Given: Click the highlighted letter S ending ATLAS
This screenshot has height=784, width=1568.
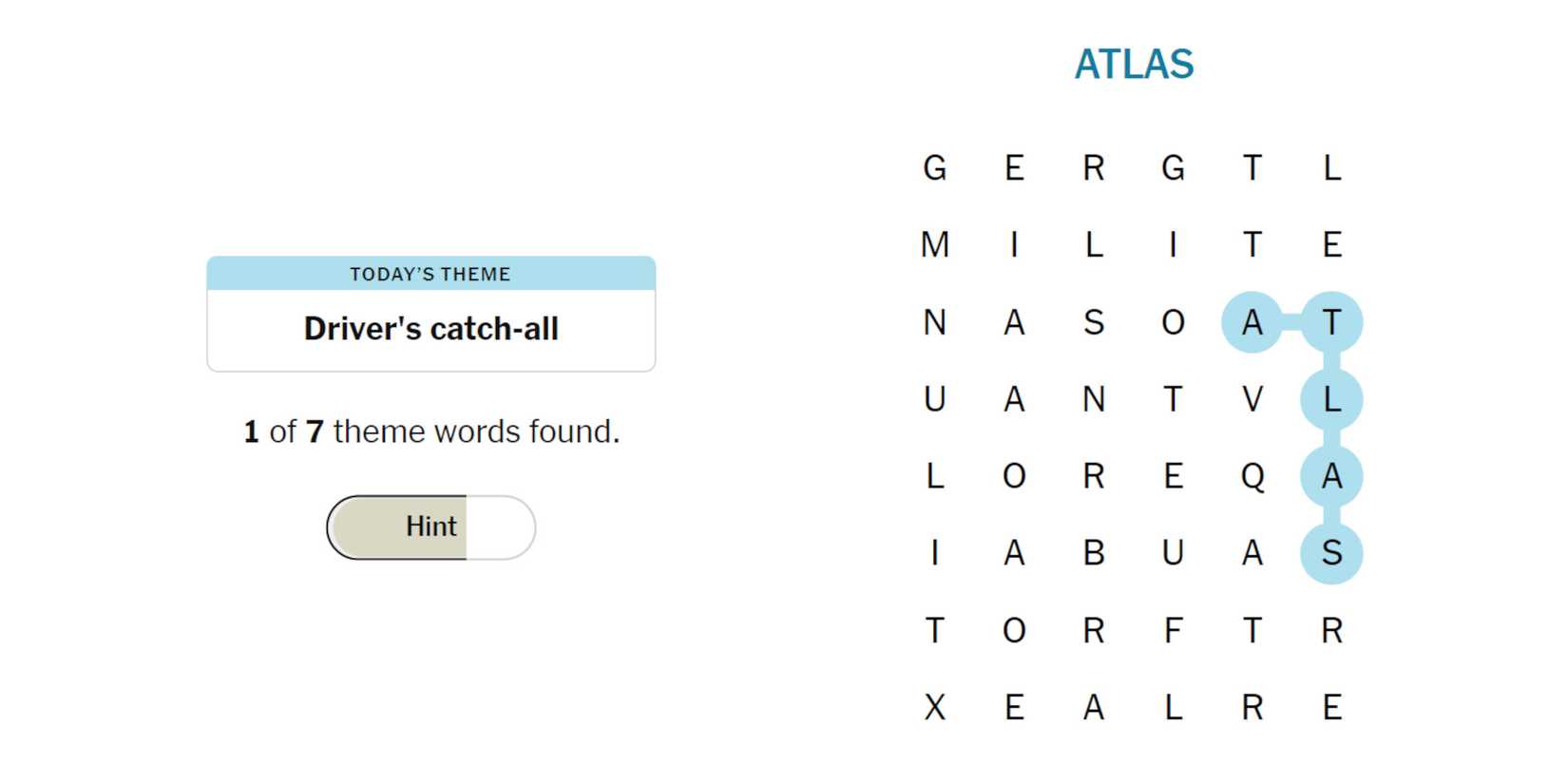Looking at the screenshot, I should 1331,553.
